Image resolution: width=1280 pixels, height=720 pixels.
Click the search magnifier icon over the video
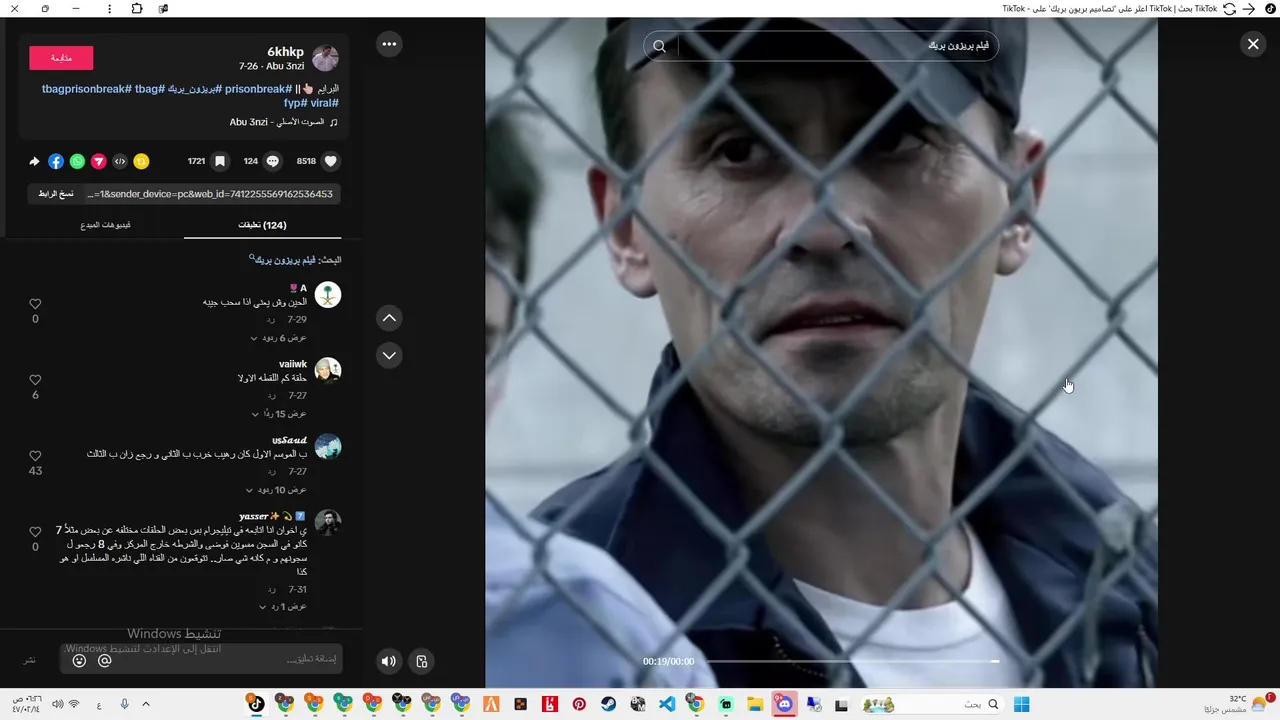[x=659, y=46]
